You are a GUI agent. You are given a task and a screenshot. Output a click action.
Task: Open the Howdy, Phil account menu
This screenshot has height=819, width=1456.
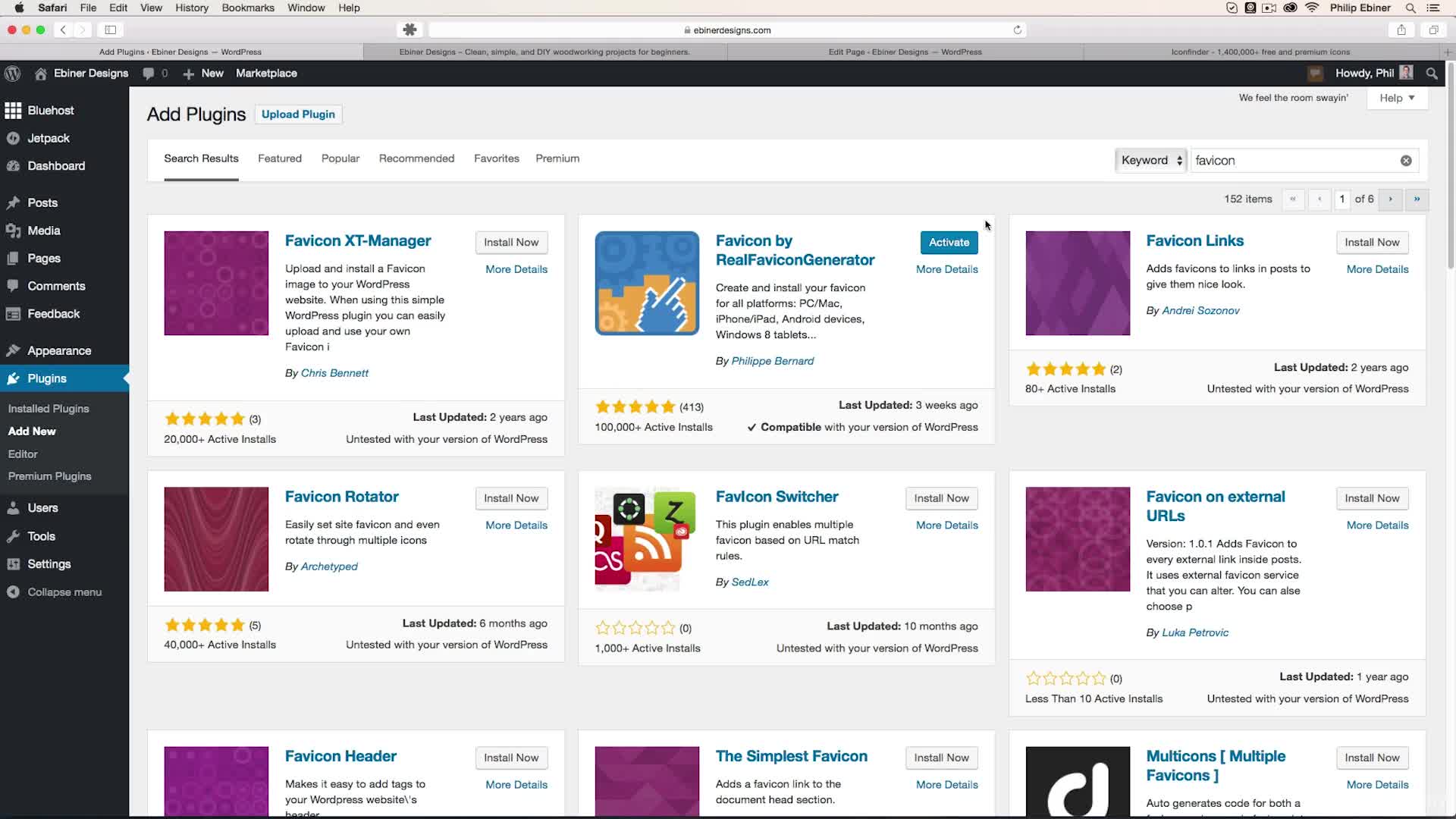tap(1374, 74)
